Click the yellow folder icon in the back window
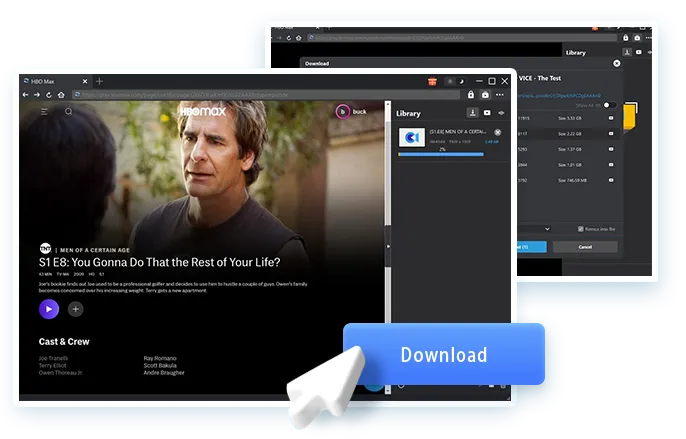This screenshot has height=439, width=686. pos(630,116)
